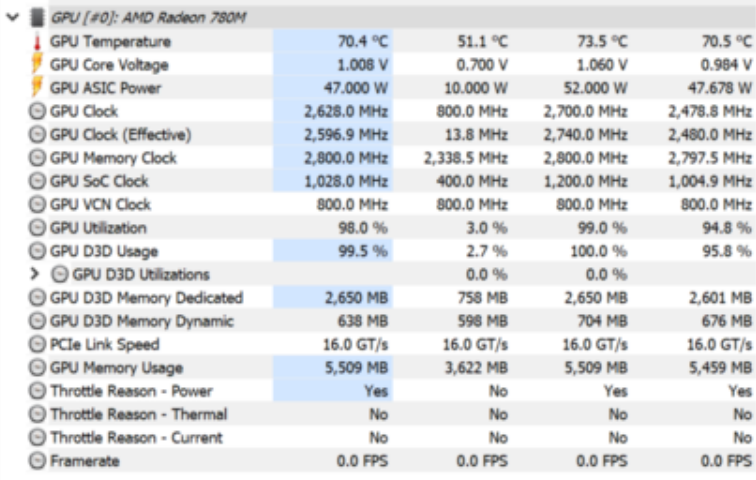Click current temperature value 70.4 °C
Screen dimensions: 756x480
point(363,42)
